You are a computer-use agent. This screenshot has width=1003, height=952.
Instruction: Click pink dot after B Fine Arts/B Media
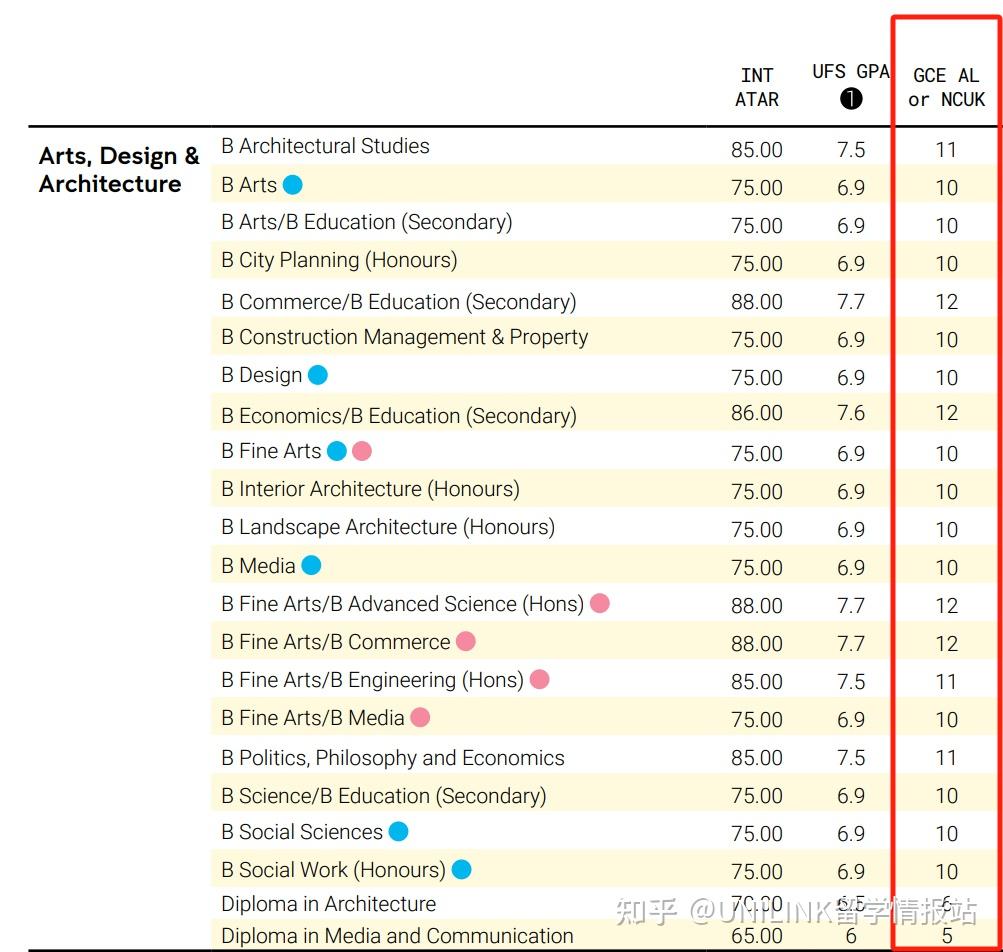(421, 717)
